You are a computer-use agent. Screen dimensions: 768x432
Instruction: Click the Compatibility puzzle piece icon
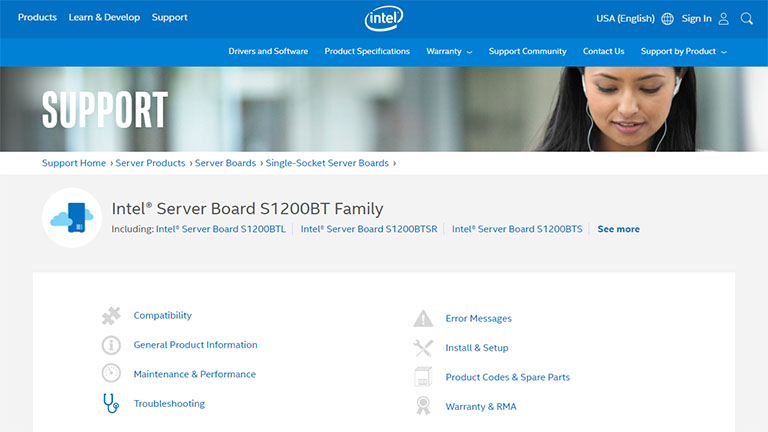point(111,315)
